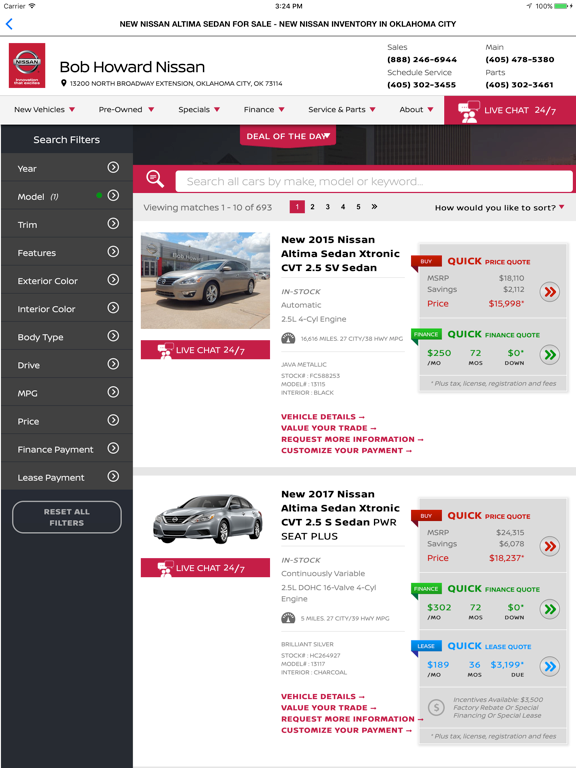Screen dimensions: 576x768
Task: Click the New 2017 Nissan Altima title
Action: tap(340, 515)
